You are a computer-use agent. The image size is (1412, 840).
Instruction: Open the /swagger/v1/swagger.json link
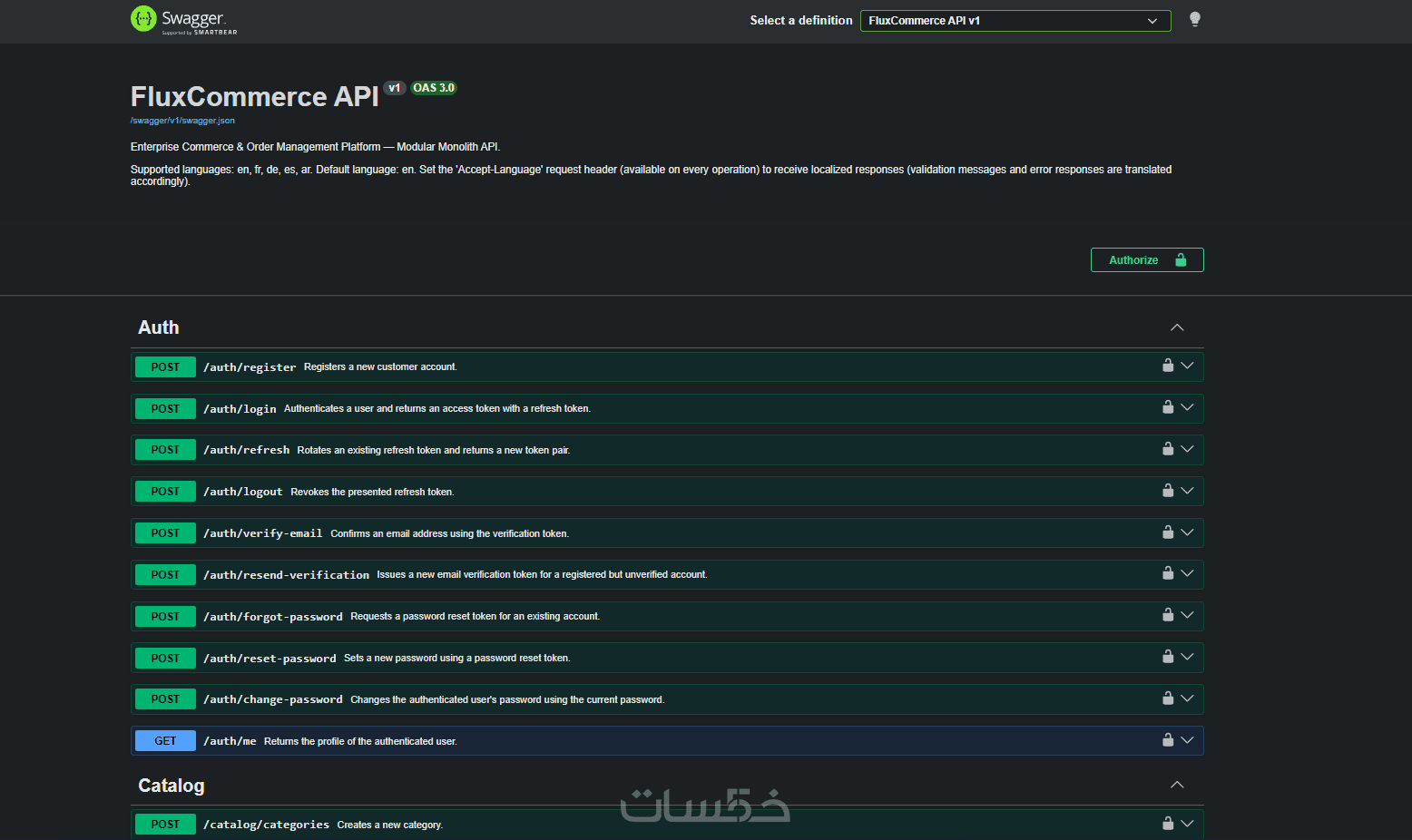coord(182,121)
